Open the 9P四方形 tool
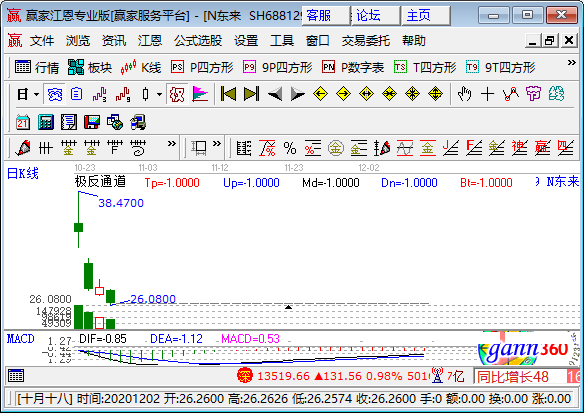The width and height of the screenshot is (584, 413). [x=277, y=67]
